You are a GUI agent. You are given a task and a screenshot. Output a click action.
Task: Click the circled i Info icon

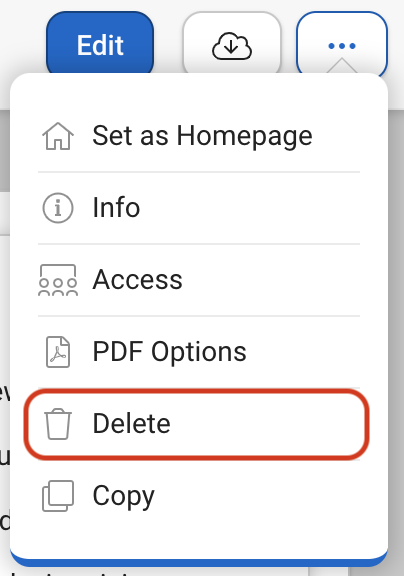point(58,208)
